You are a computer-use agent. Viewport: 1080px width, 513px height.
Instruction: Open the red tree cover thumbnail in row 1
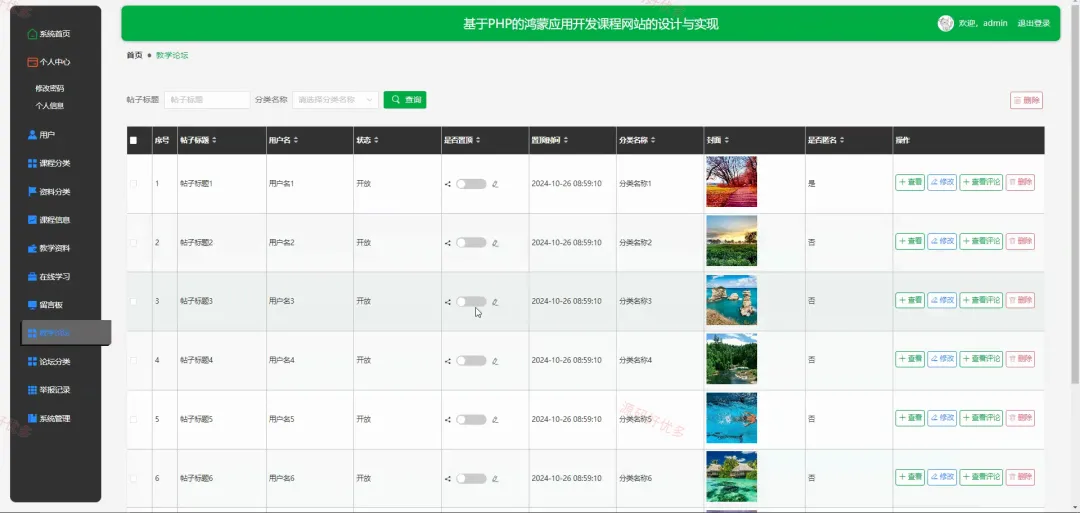731,182
